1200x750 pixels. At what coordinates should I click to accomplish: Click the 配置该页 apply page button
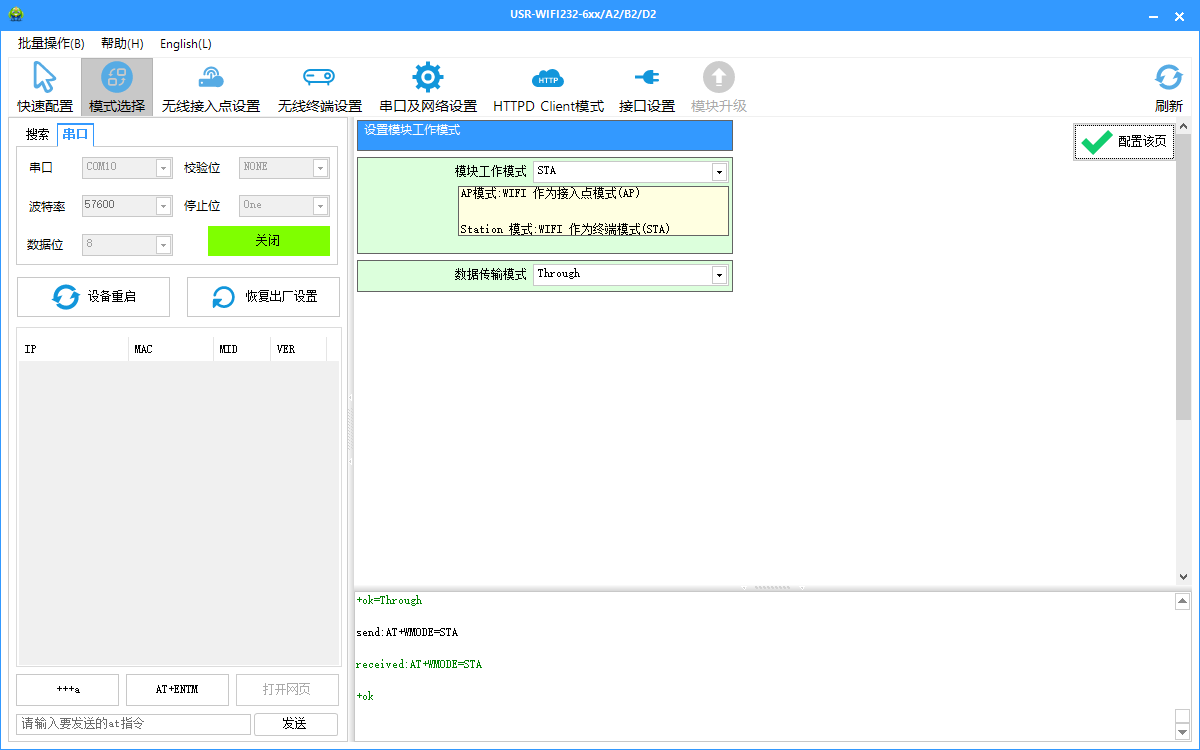[1124, 142]
